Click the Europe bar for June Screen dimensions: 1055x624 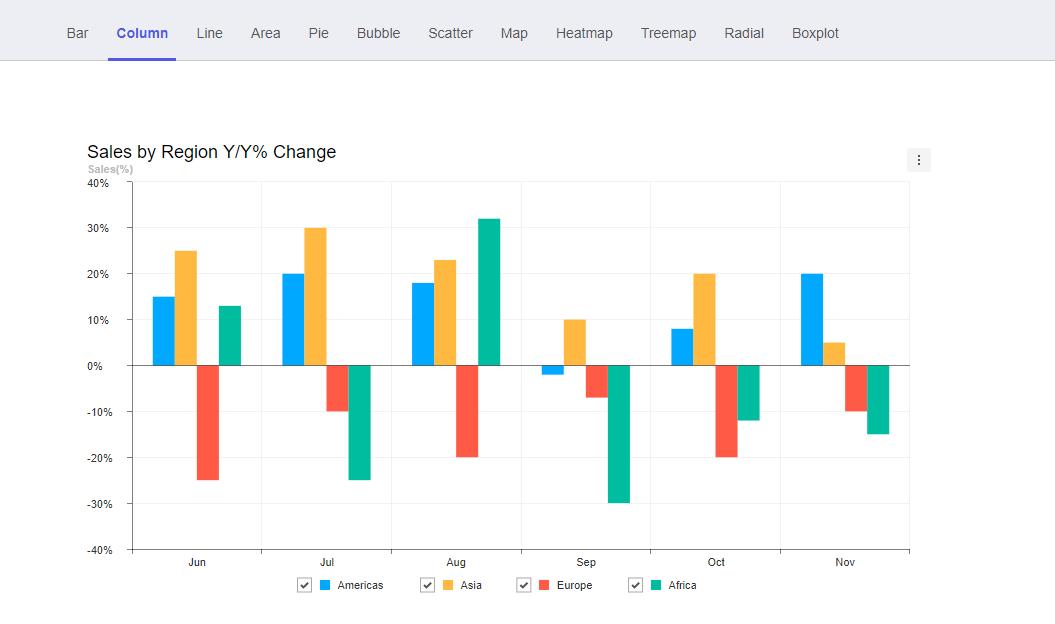[208, 422]
